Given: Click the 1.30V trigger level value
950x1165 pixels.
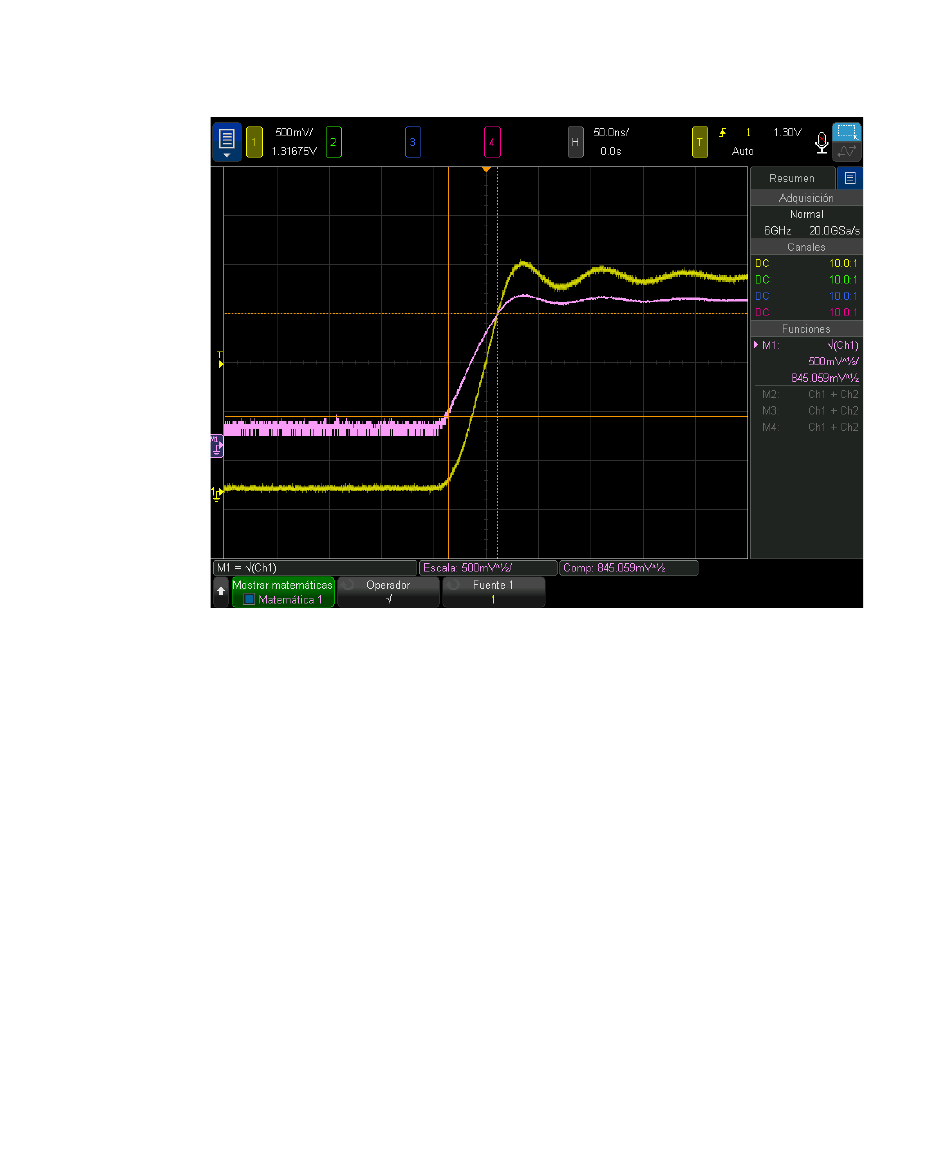Looking at the screenshot, I should coord(787,132).
